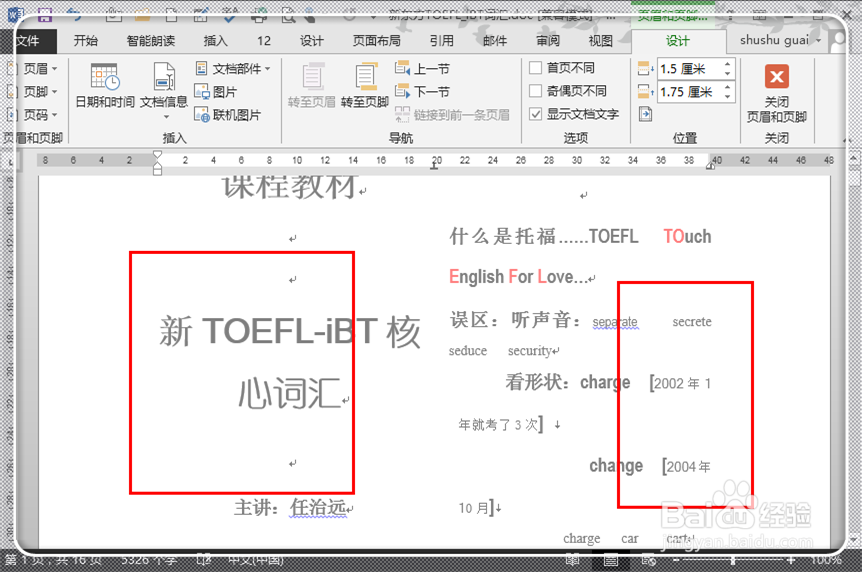Image resolution: width=862 pixels, height=572 pixels.
Task: Click the zoom in plus icon
Action: tap(791, 560)
